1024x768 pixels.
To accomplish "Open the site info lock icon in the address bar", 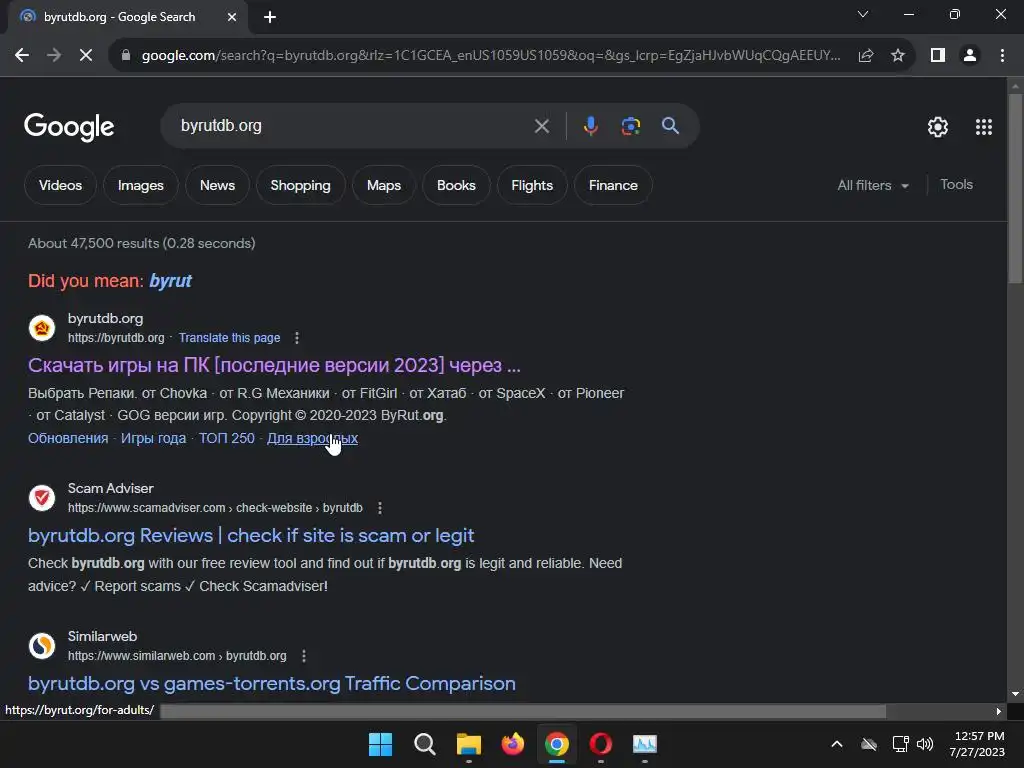I will click(x=126, y=56).
